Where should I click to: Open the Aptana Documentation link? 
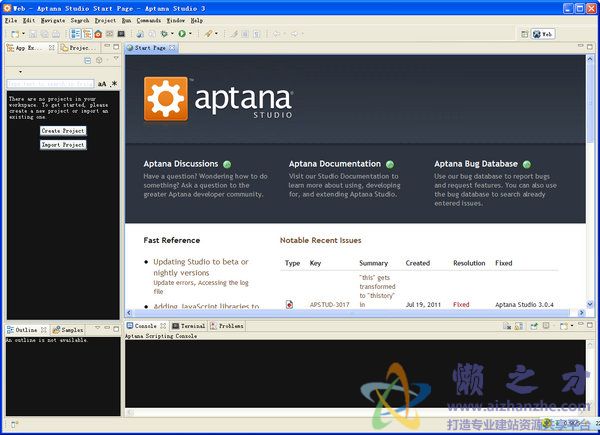click(x=335, y=164)
